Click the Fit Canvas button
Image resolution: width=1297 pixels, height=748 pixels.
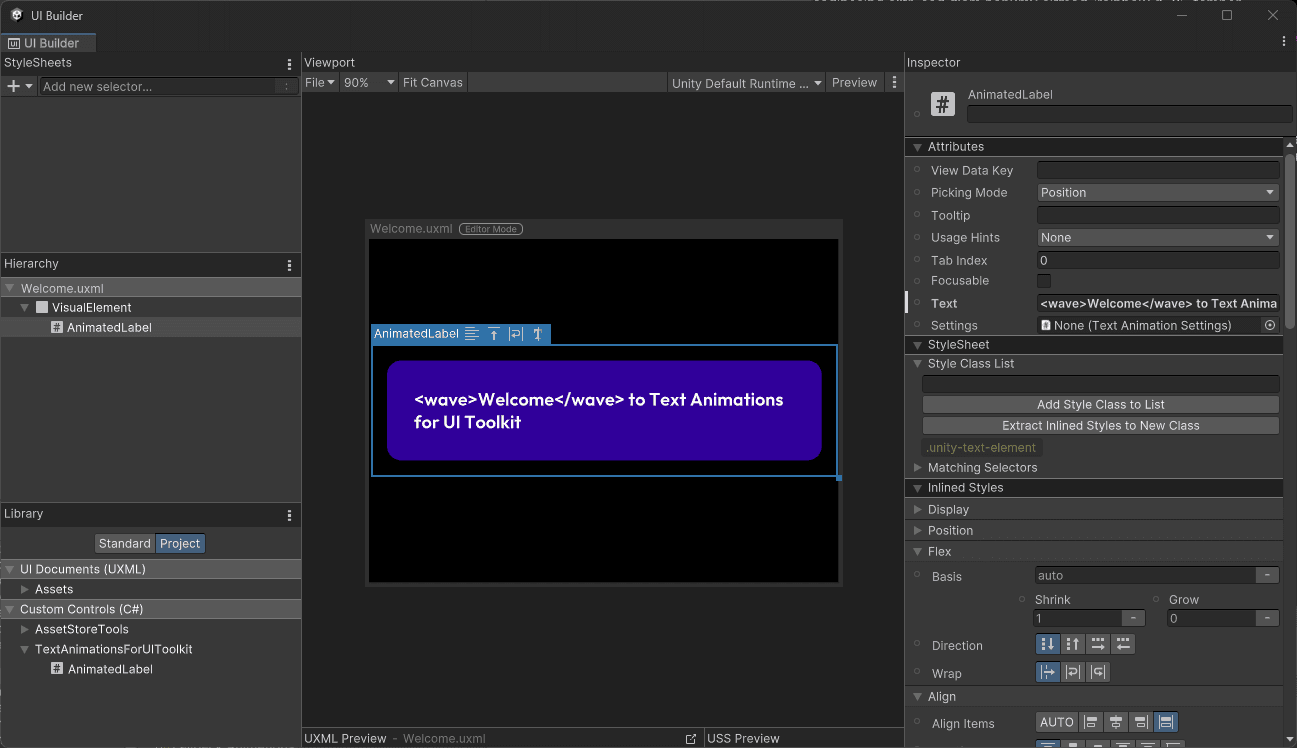(432, 82)
